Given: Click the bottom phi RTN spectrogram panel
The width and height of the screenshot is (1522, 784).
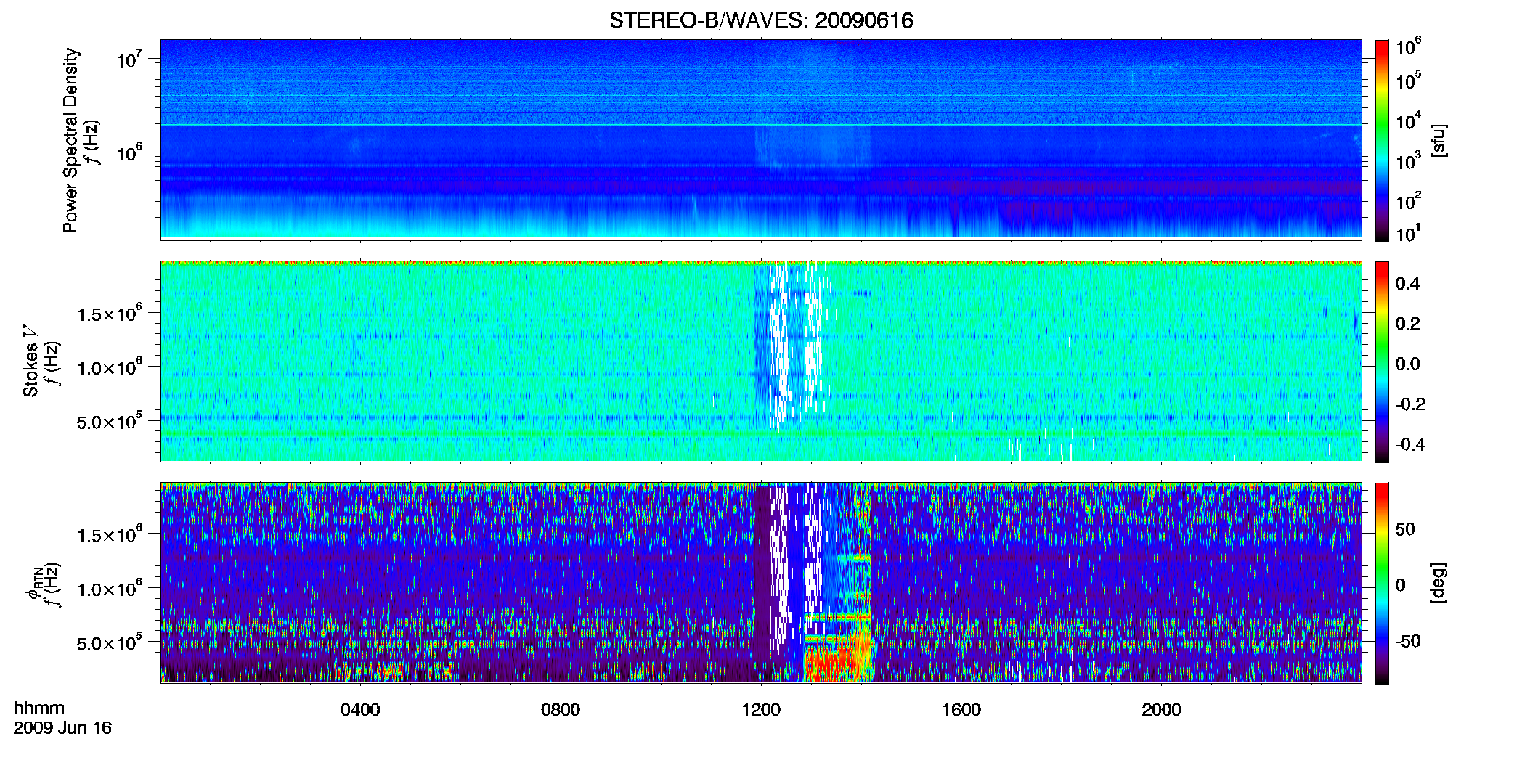Looking at the screenshot, I should click(761, 583).
